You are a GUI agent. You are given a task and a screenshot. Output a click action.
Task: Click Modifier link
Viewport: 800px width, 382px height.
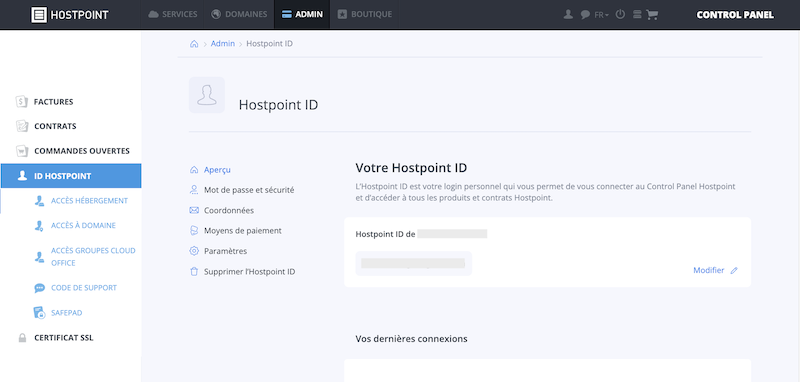tap(708, 270)
